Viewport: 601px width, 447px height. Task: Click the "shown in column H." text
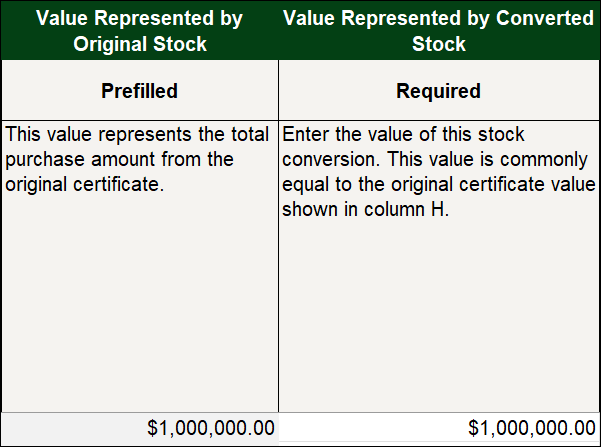365,210
